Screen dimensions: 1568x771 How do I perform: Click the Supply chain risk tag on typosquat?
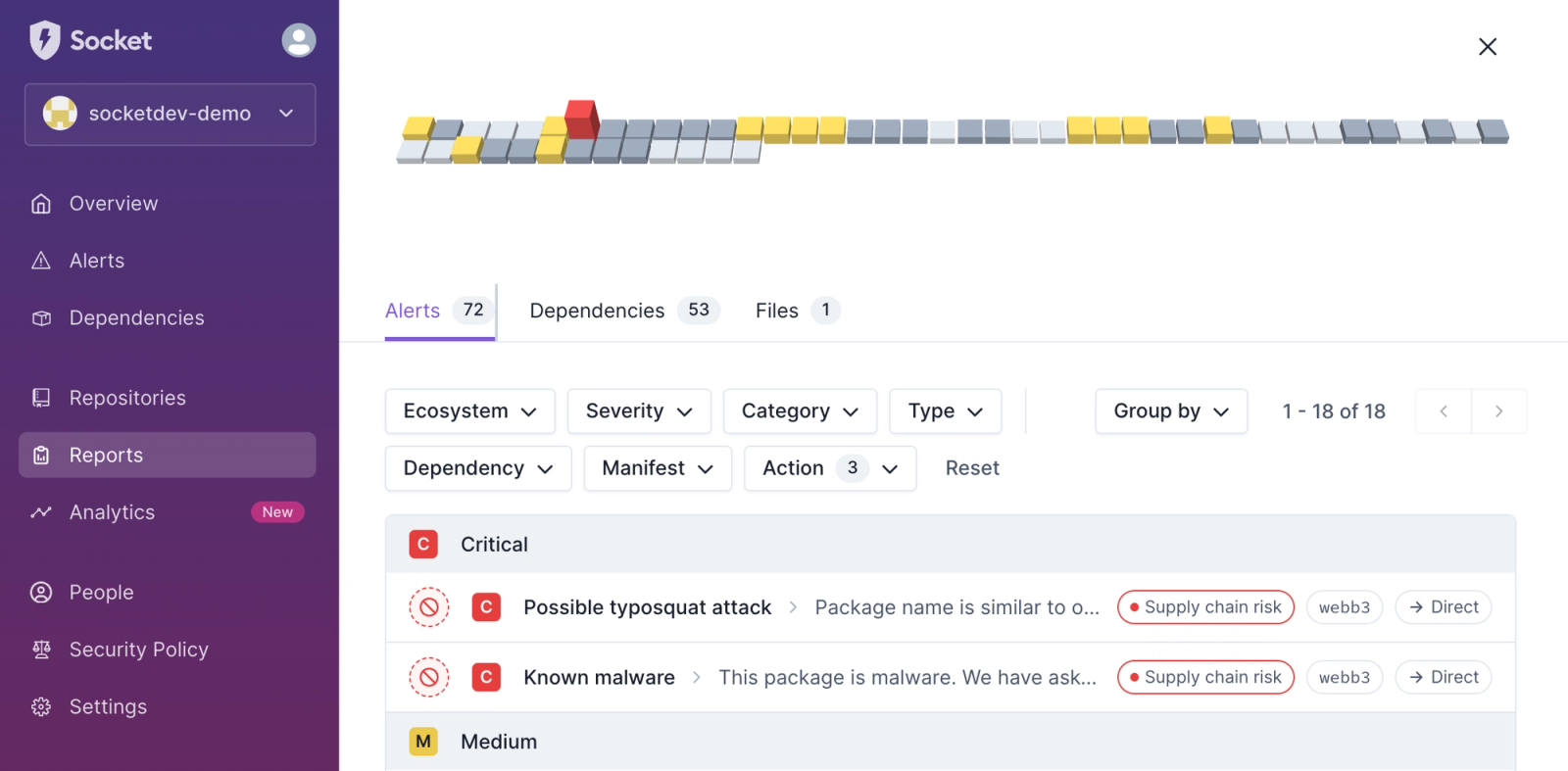[1205, 607]
